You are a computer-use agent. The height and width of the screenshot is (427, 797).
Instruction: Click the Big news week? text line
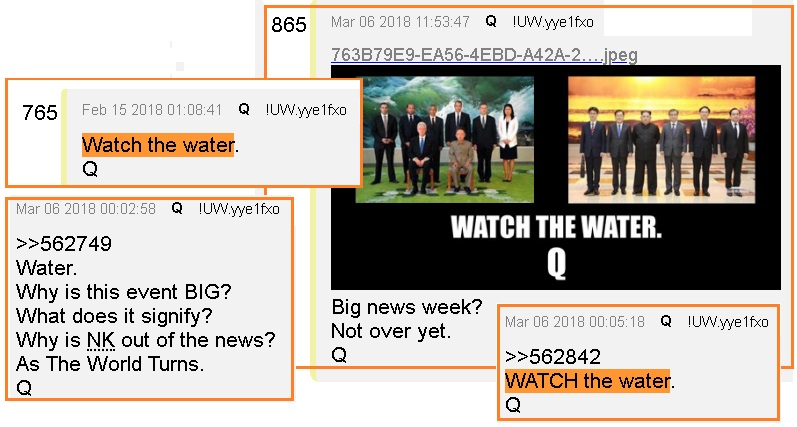pyautogui.click(x=407, y=307)
